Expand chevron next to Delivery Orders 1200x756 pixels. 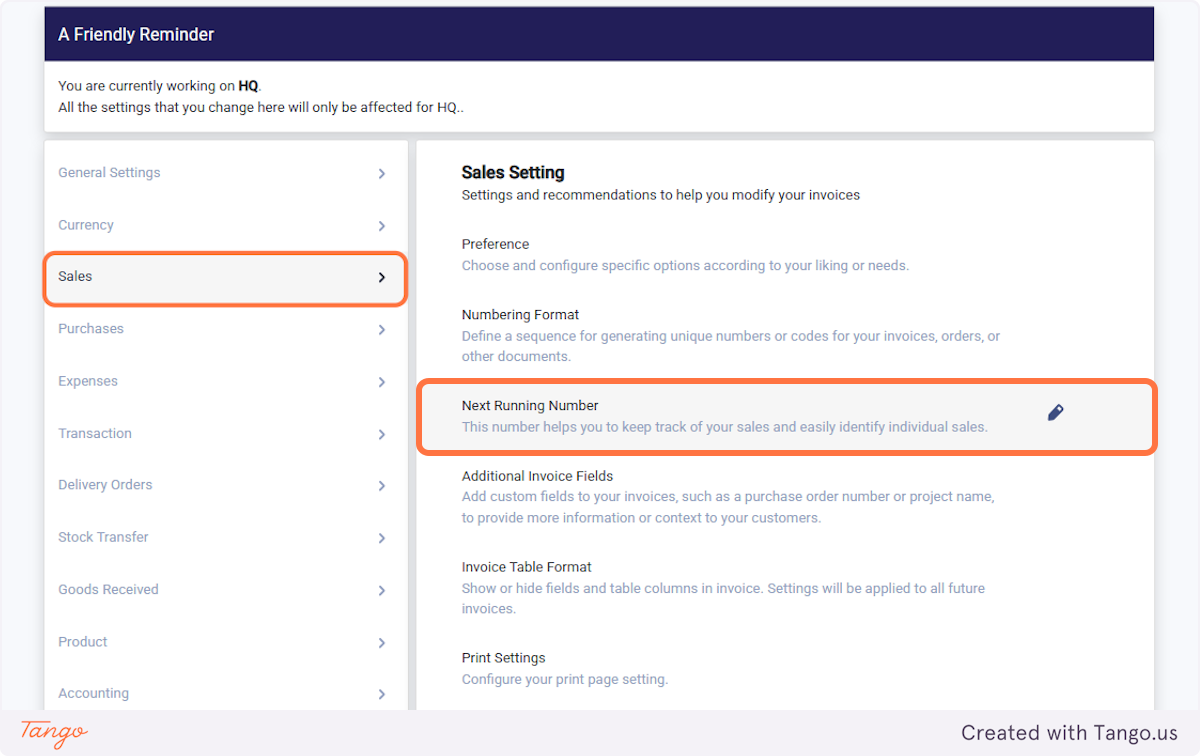pyautogui.click(x=382, y=486)
